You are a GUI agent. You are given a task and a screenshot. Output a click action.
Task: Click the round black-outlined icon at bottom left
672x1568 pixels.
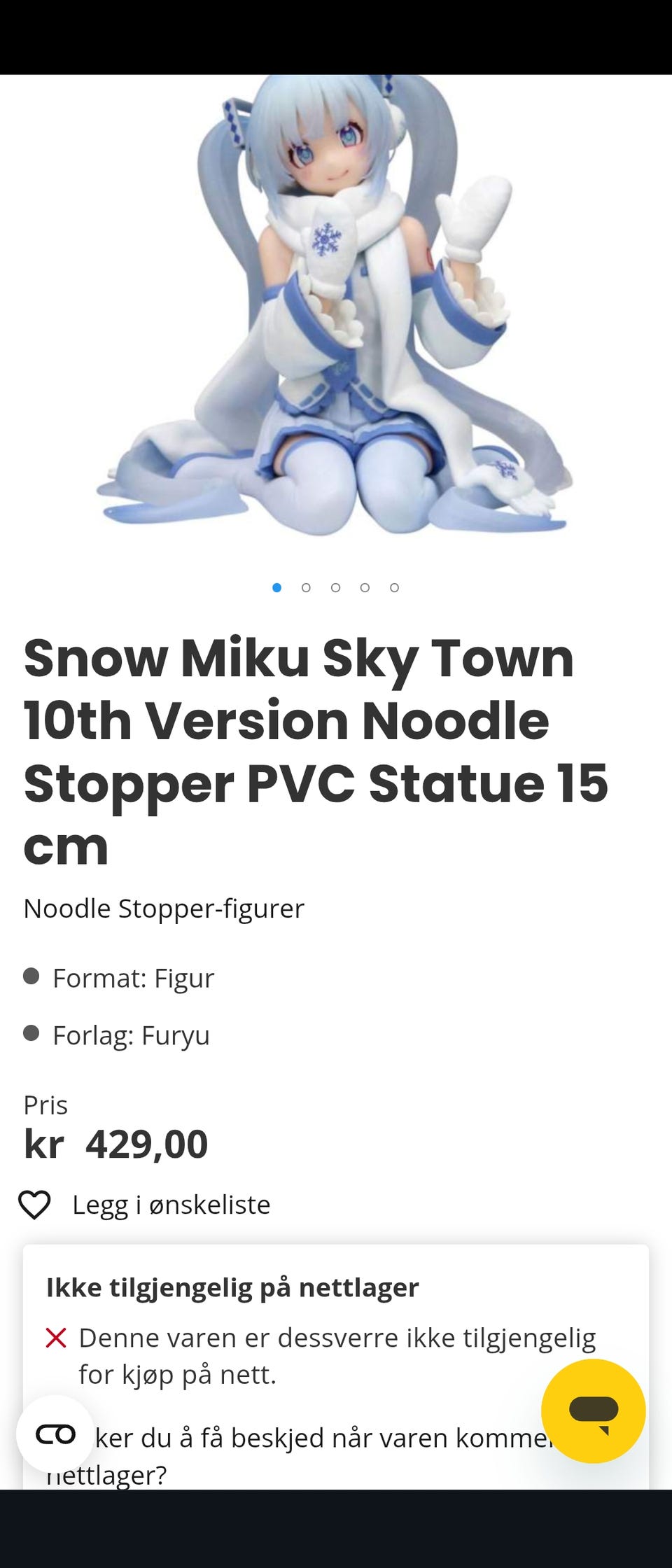click(55, 1434)
